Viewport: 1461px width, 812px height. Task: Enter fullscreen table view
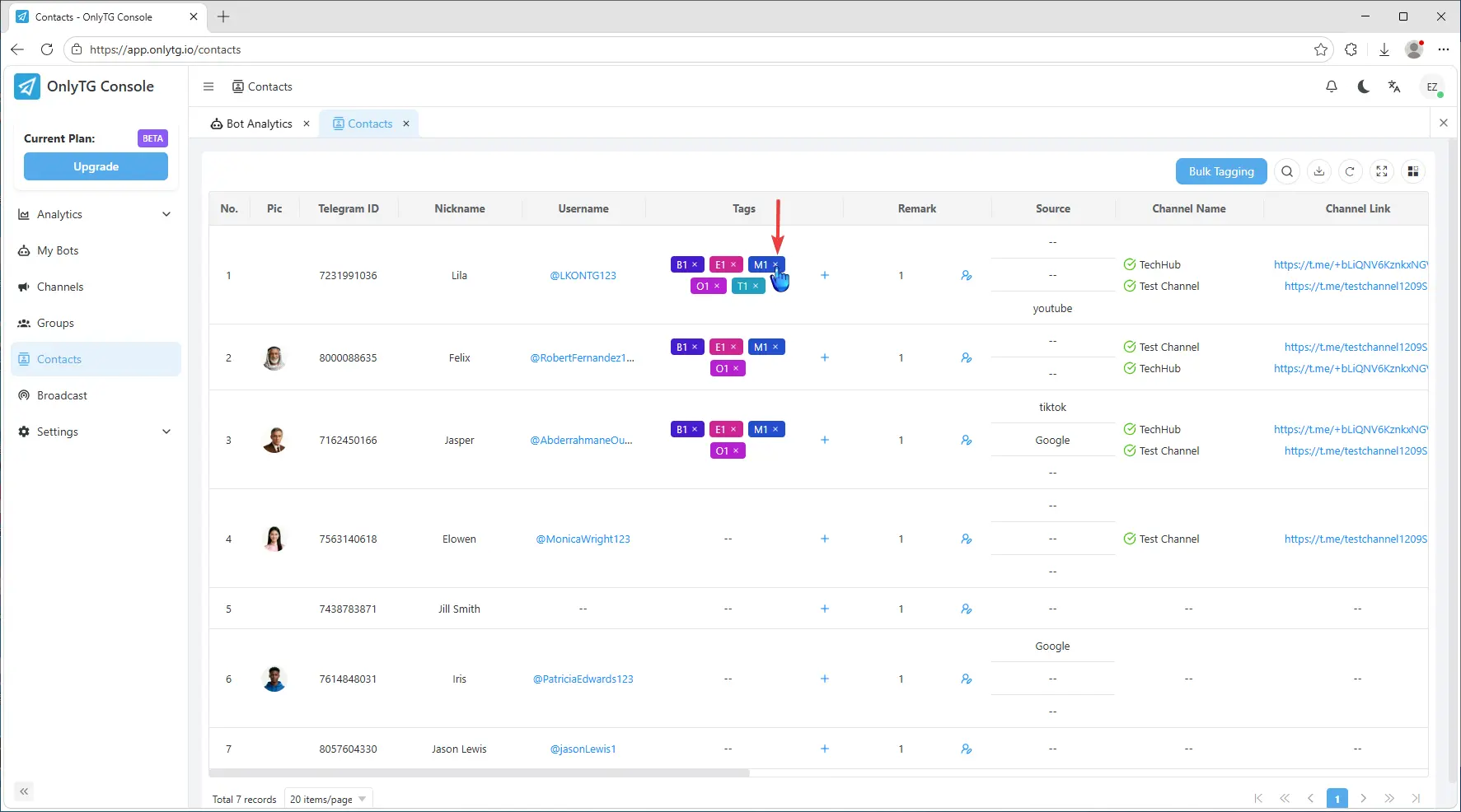tap(1382, 171)
